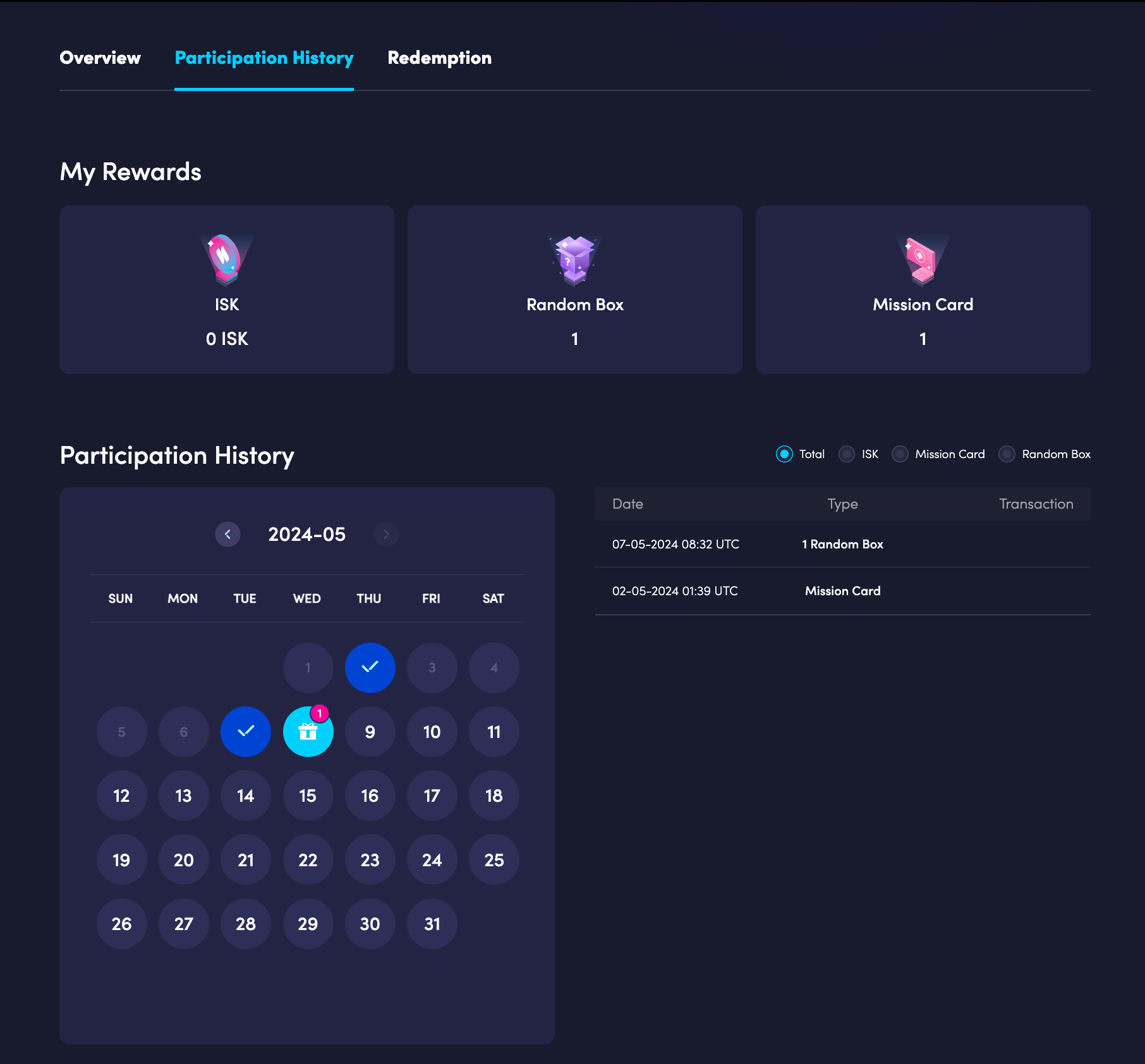The width and height of the screenshot is (1145, 1064).
Task: Click the 1 Random Box history entry
Action: [x=842, y=544]
